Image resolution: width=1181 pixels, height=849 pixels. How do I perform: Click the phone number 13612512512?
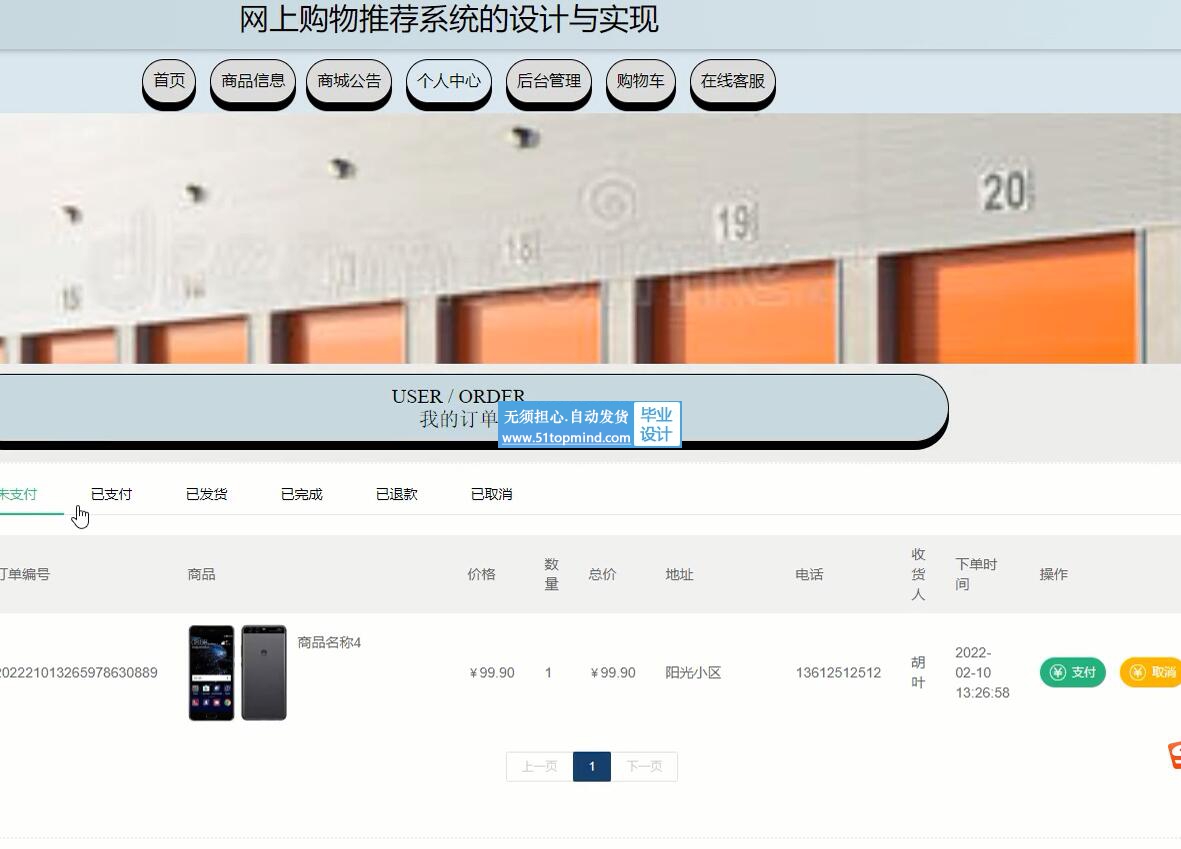(838, 673)
